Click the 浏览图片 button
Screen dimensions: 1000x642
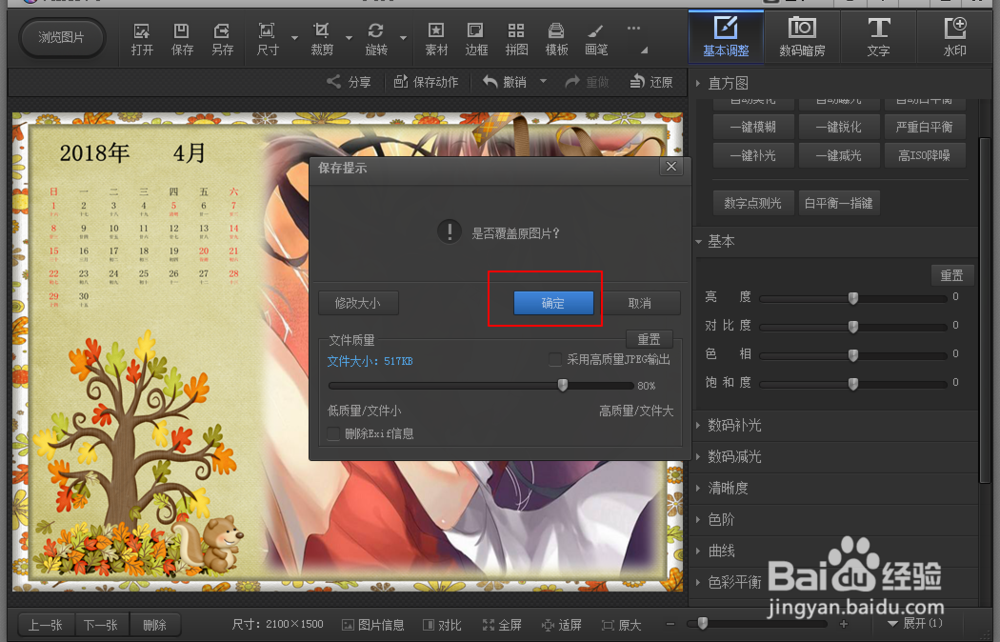pos(61,38)
